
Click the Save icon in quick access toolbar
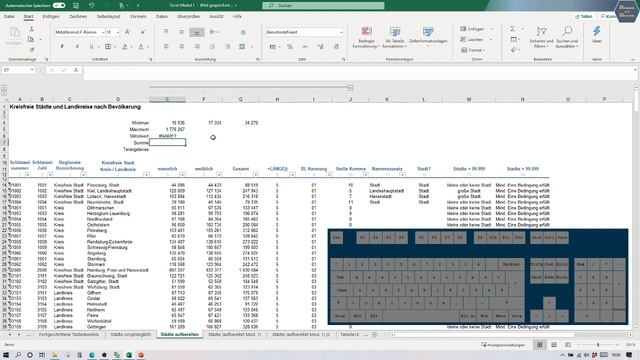76,6
